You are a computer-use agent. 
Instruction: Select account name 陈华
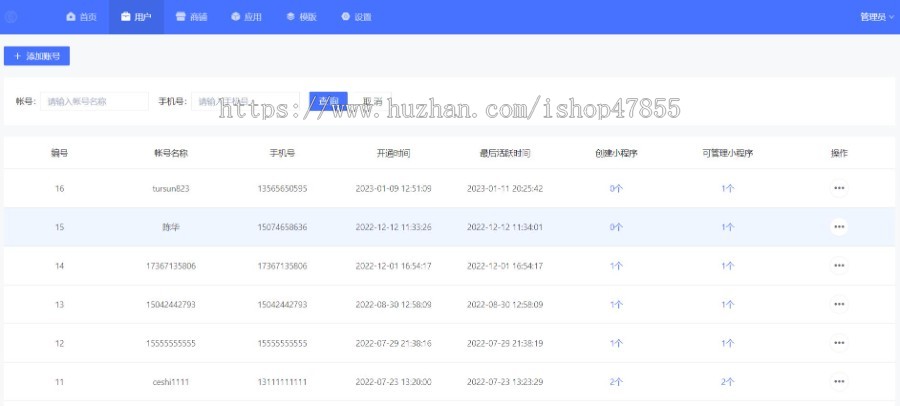[x=170, y=227]
